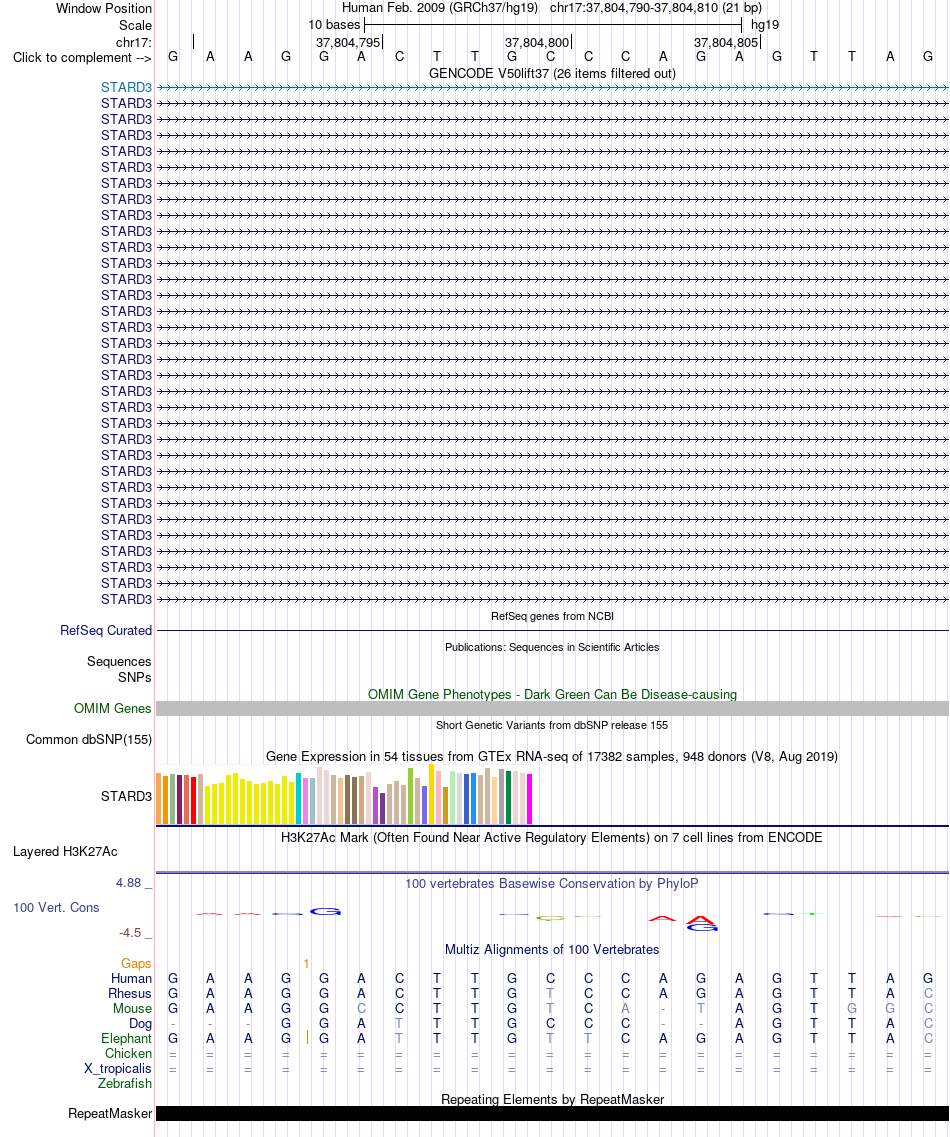The height and width of the screenshot is (1137, 950).
Task: Click the Sequences track label
Action: [119, 661]
